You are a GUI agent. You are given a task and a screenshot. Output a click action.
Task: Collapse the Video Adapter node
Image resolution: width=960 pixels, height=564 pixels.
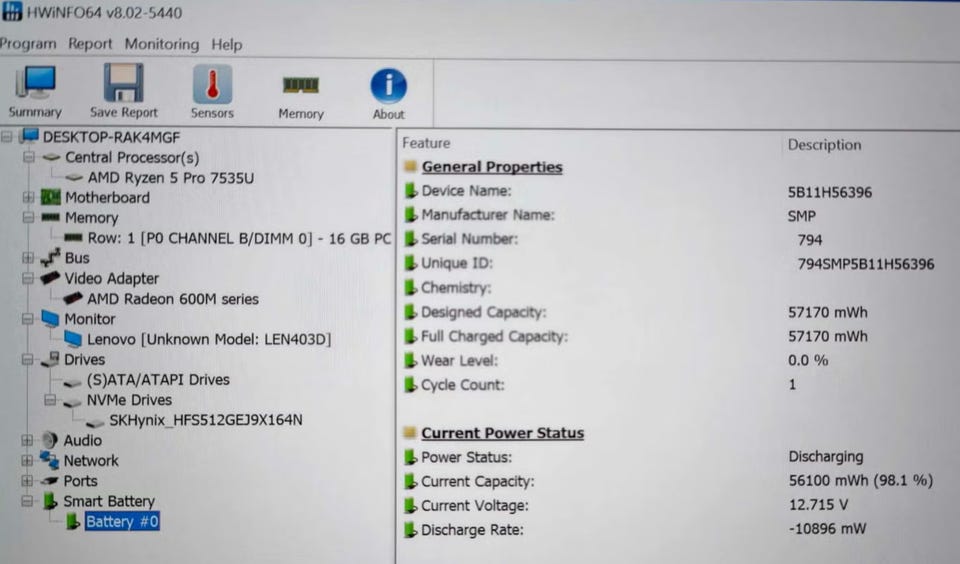pos(28,278)
